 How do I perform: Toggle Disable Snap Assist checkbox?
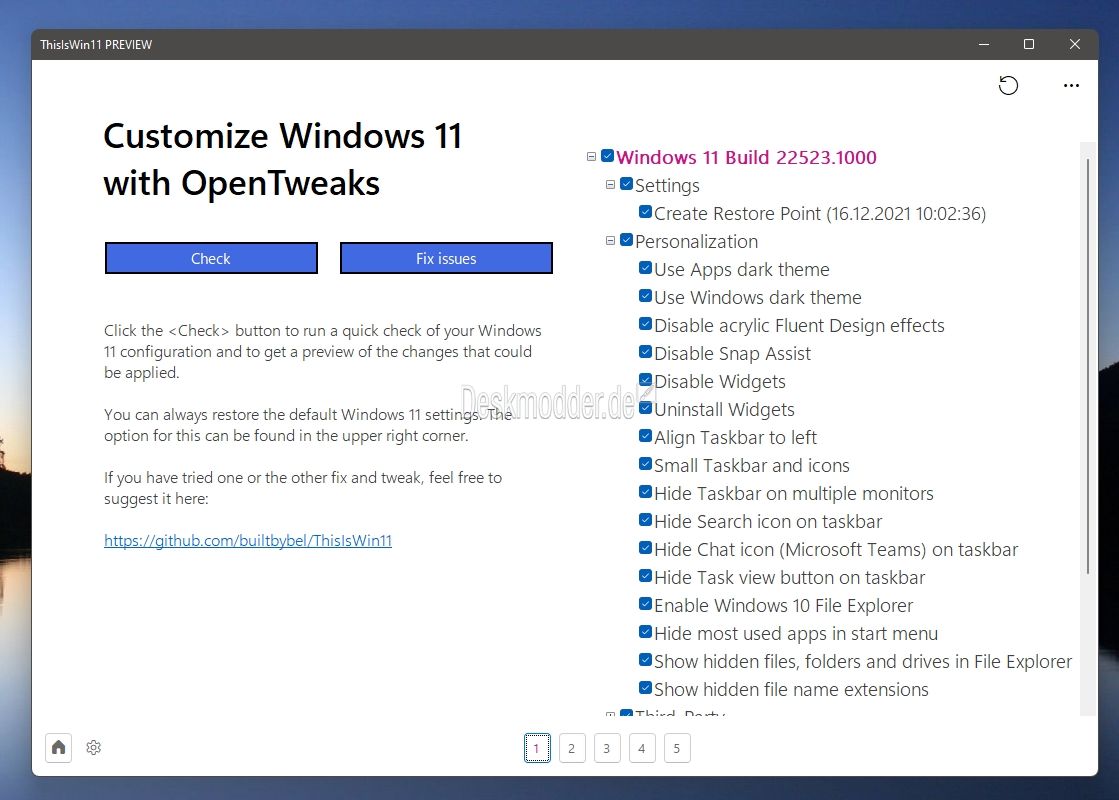coord(645,352)
